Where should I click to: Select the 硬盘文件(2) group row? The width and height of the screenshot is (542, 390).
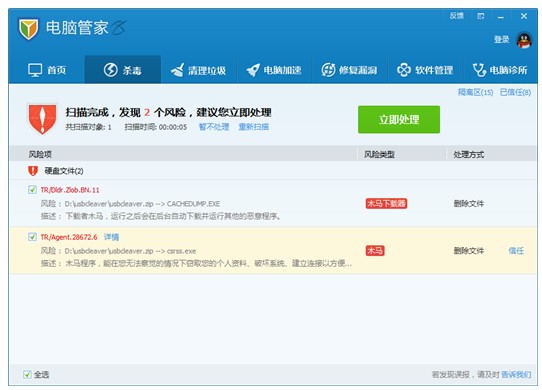tap(273, 171)
